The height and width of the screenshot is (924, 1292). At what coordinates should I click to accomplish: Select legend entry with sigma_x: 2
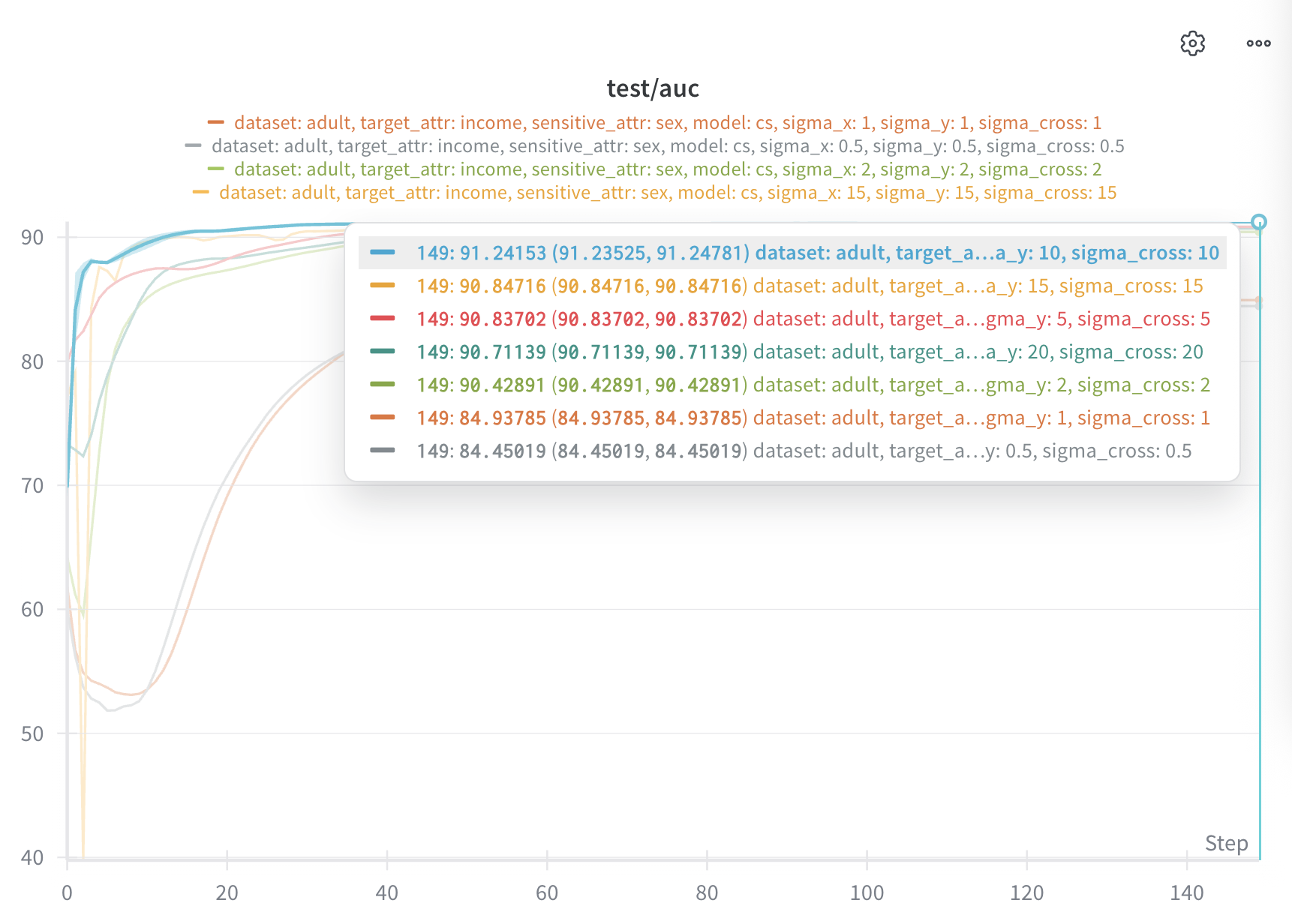coord(668,169)
